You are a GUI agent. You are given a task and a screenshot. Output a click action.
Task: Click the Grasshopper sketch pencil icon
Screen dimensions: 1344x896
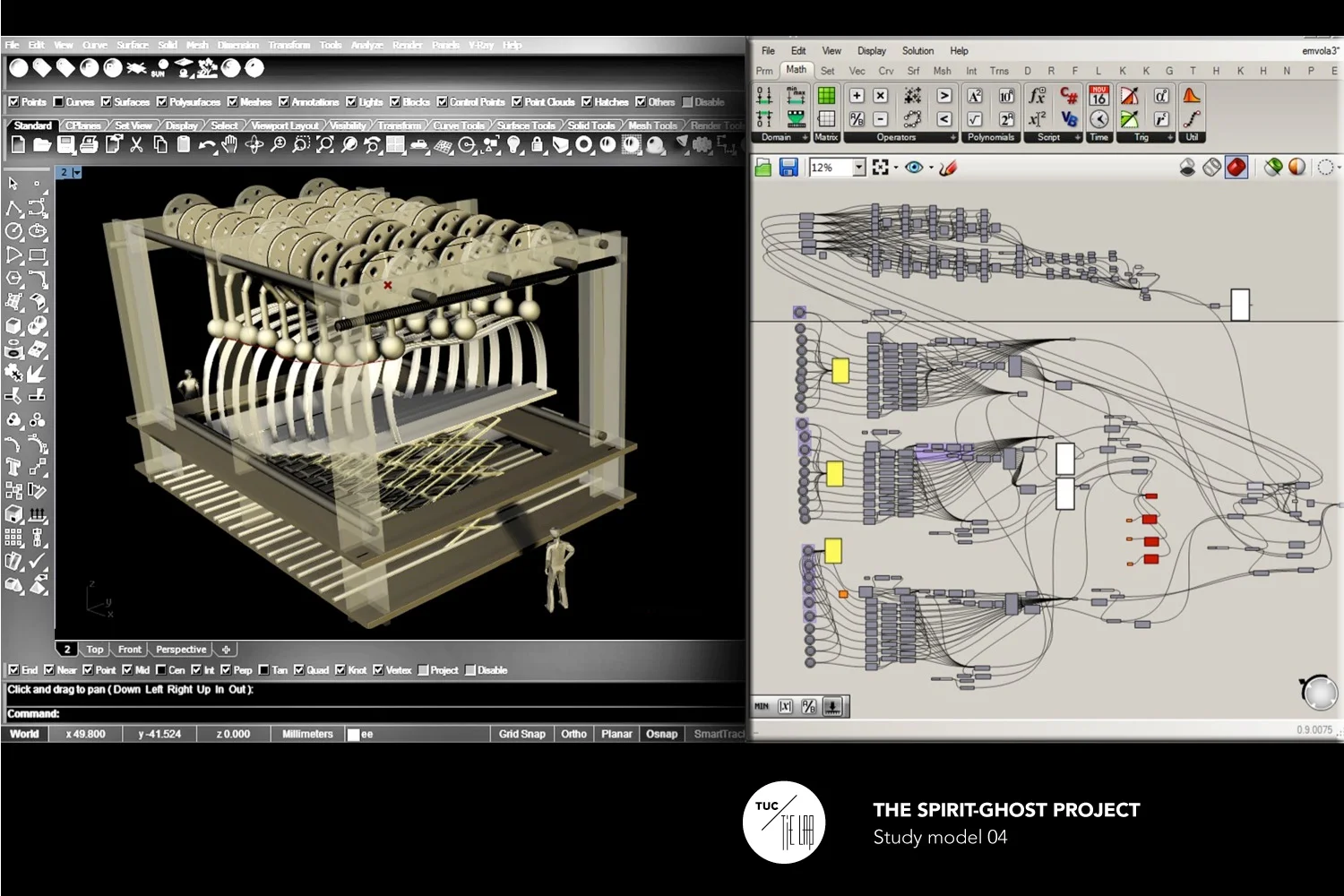coord(948,168)
